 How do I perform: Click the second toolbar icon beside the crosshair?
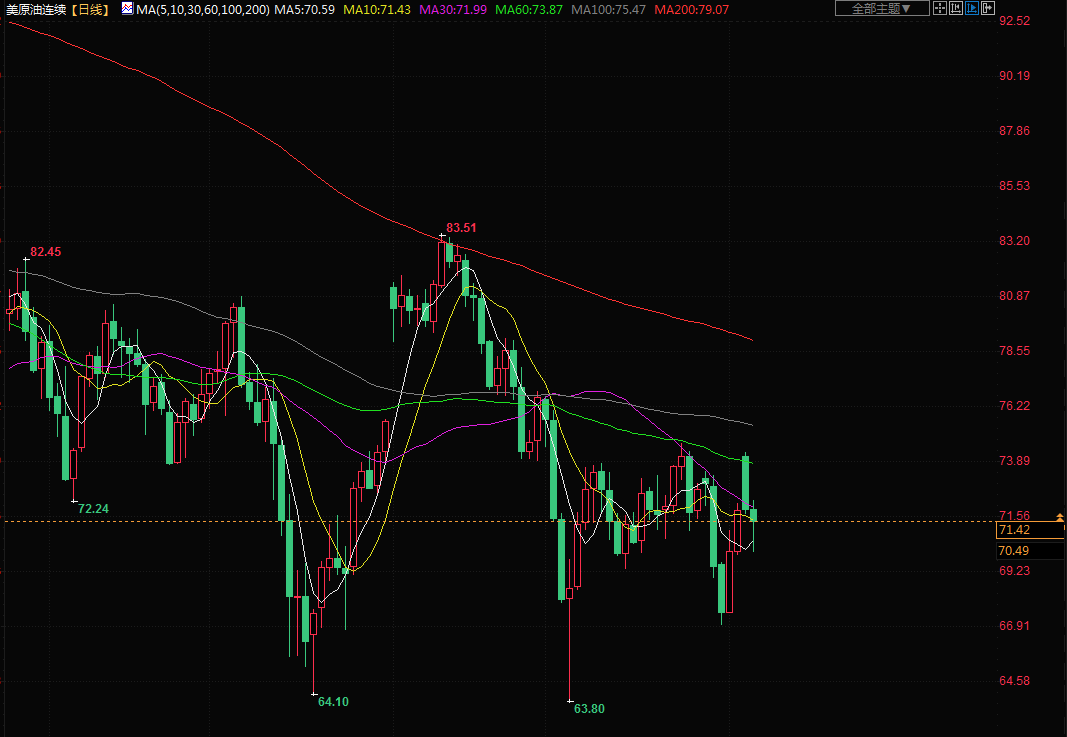click(955, 9)
